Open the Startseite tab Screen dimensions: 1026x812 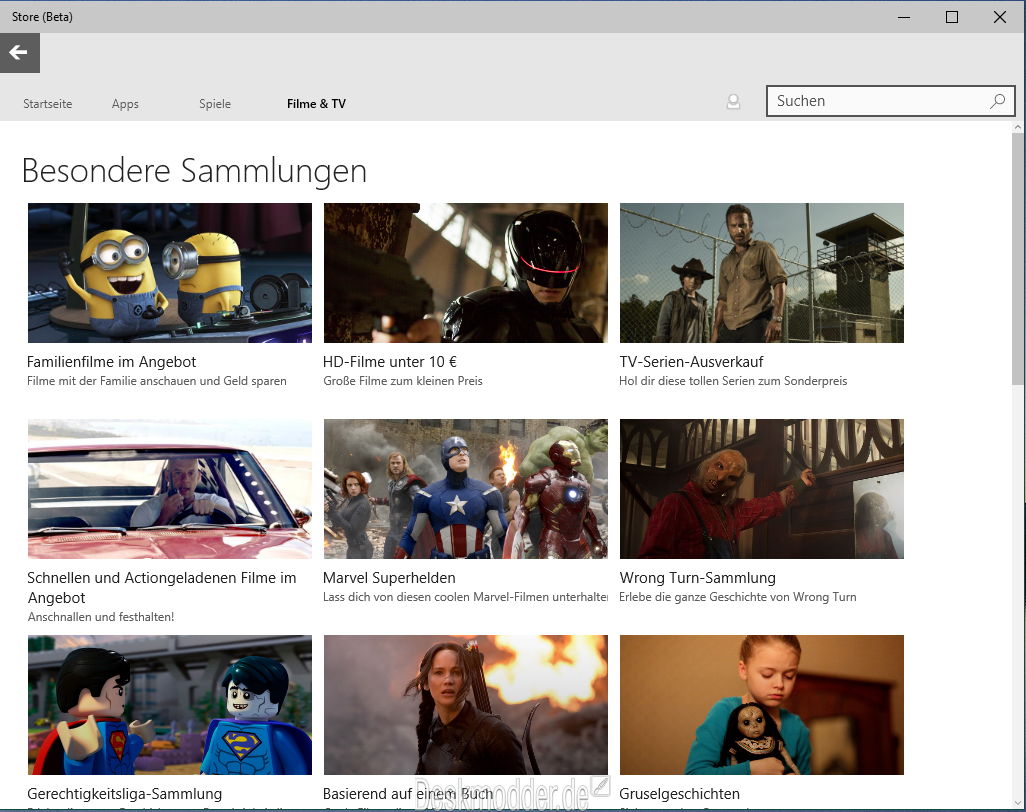click(x=48, y=103)
